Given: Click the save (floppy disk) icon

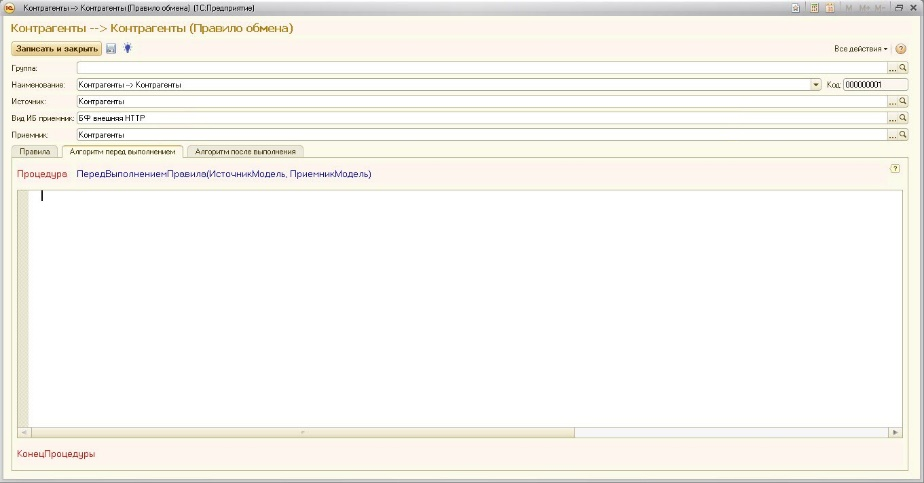Looking at the screenshot, I should [111, 48].
